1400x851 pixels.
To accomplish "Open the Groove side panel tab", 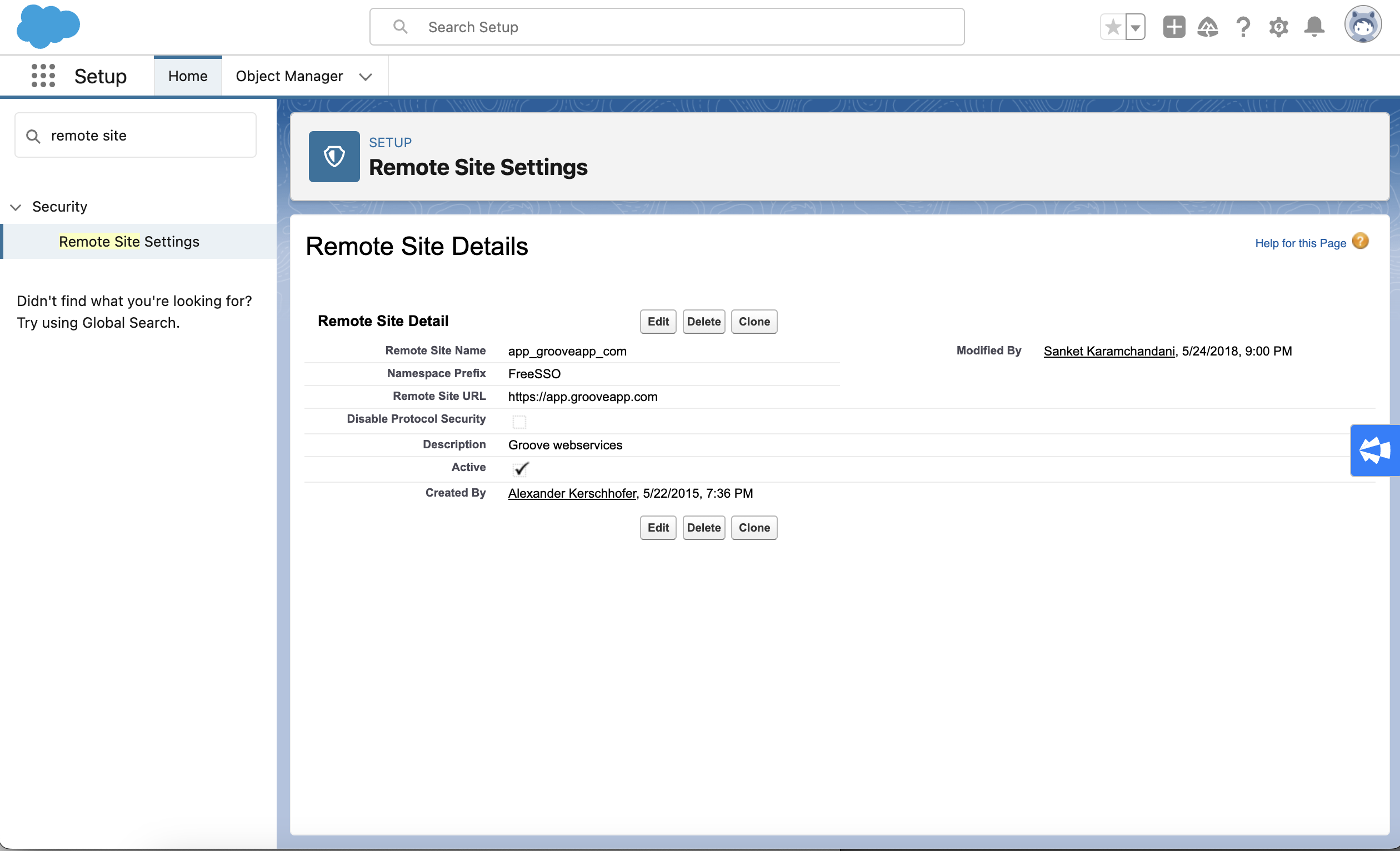I will (x=1375, y=450).
